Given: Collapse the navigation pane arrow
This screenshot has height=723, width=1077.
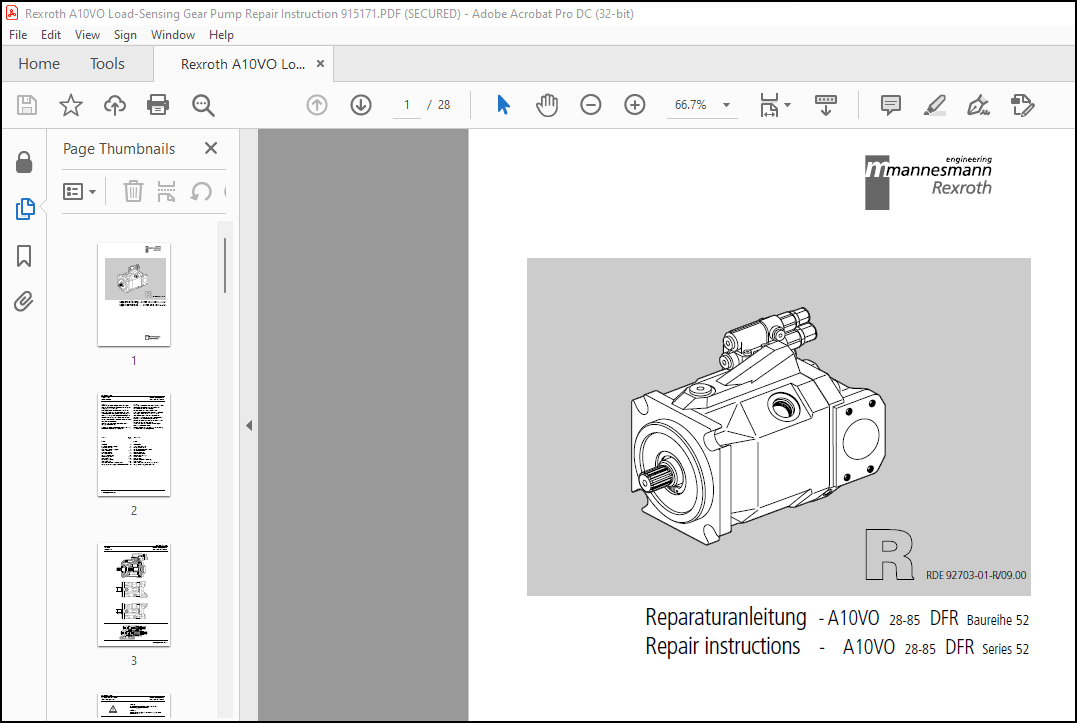Looking at the screenshot, I should [x=249, y=426].
